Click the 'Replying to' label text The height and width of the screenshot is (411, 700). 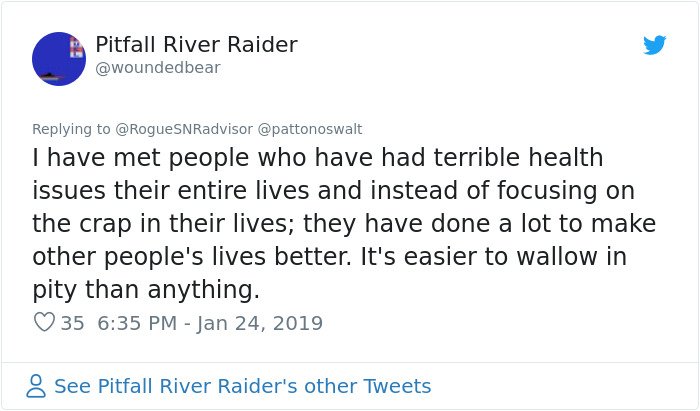coord(71,129)
